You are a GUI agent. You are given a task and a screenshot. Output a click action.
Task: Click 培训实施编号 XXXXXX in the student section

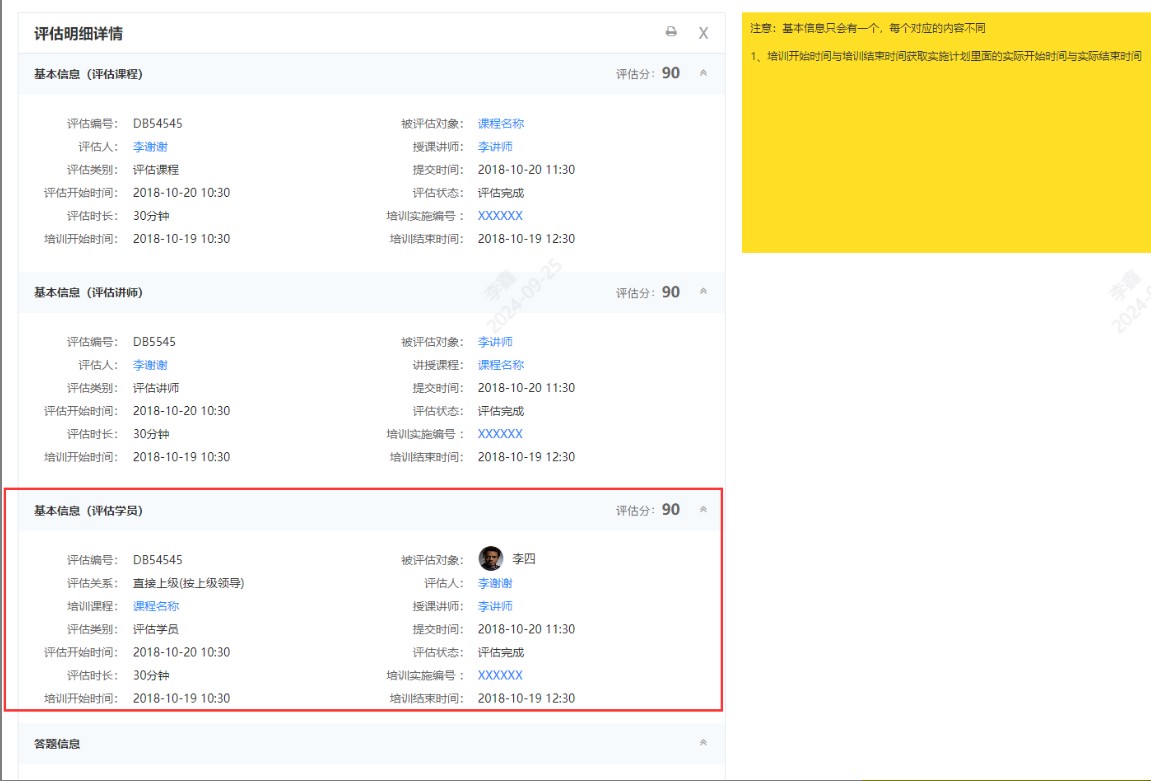(502, 675)
